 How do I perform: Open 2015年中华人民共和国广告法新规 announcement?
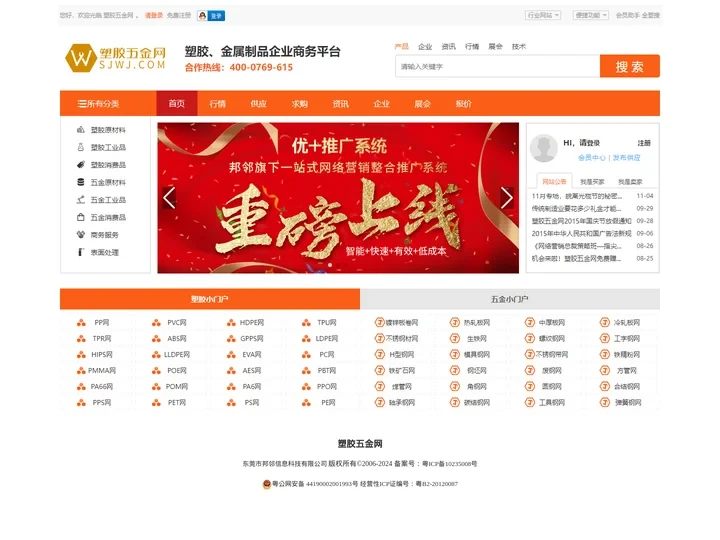point(581,233)
